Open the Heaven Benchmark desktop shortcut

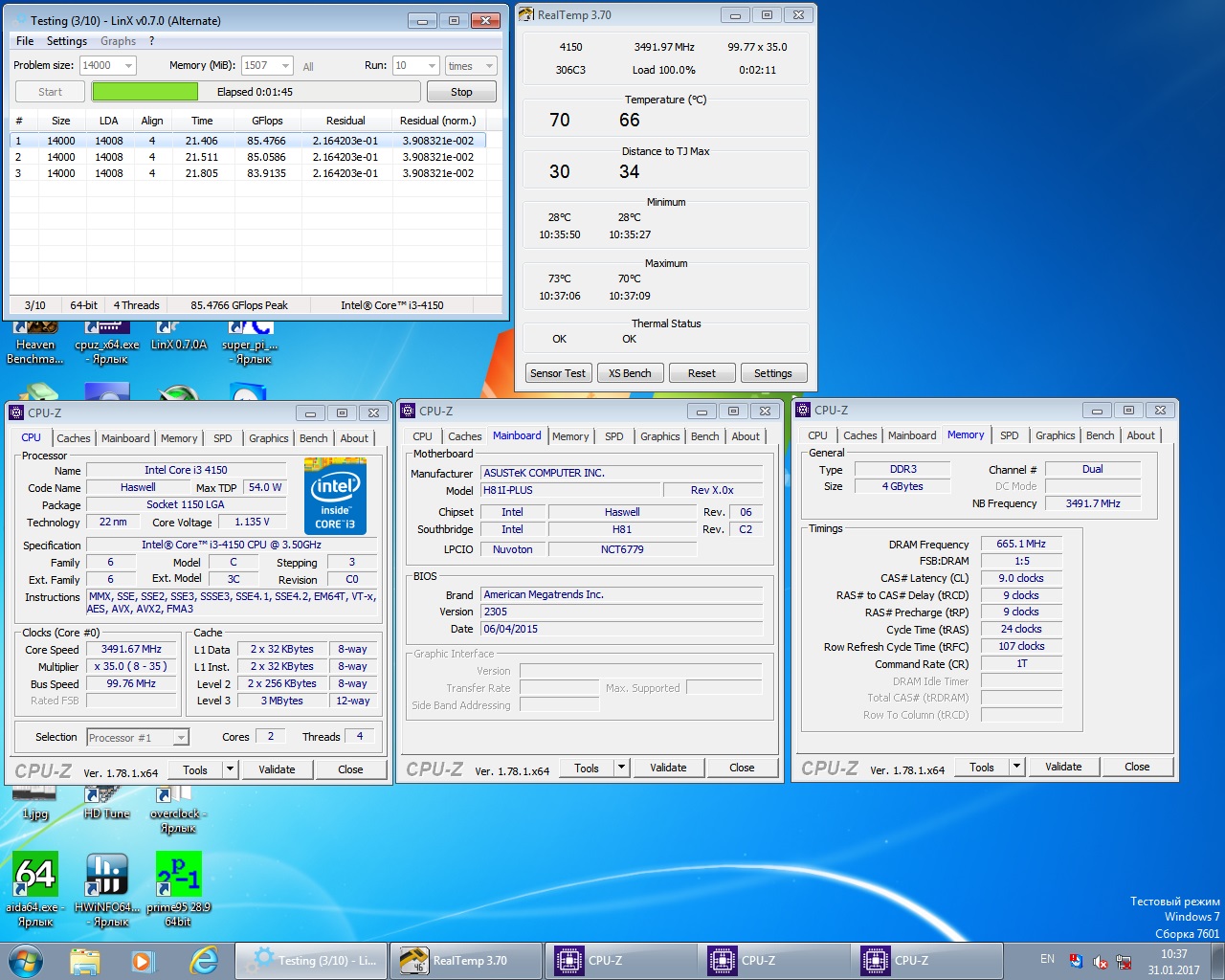[35, 344]
